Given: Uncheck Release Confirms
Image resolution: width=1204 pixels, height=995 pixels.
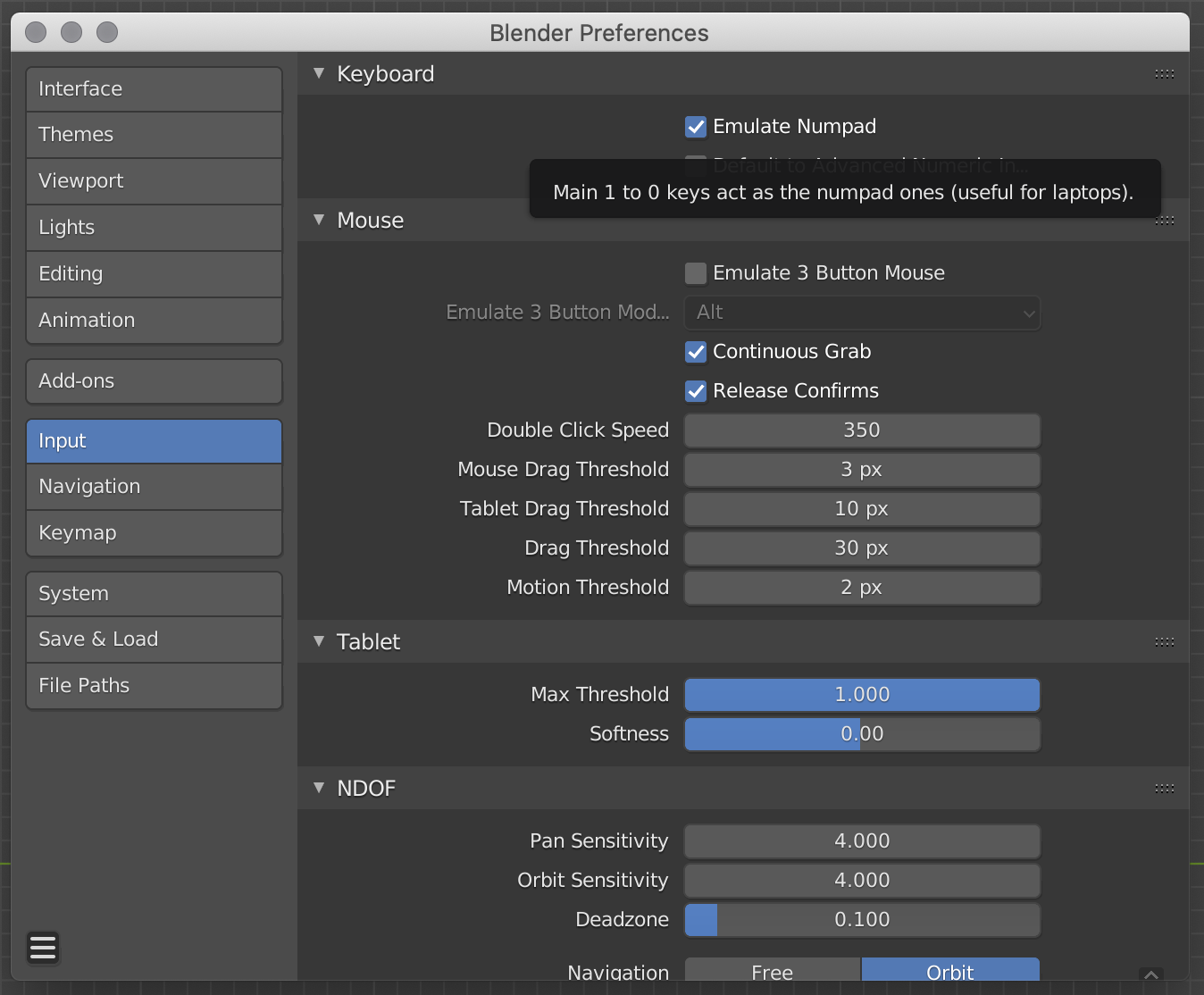Looking at the screenshot, I should [696, 391].
